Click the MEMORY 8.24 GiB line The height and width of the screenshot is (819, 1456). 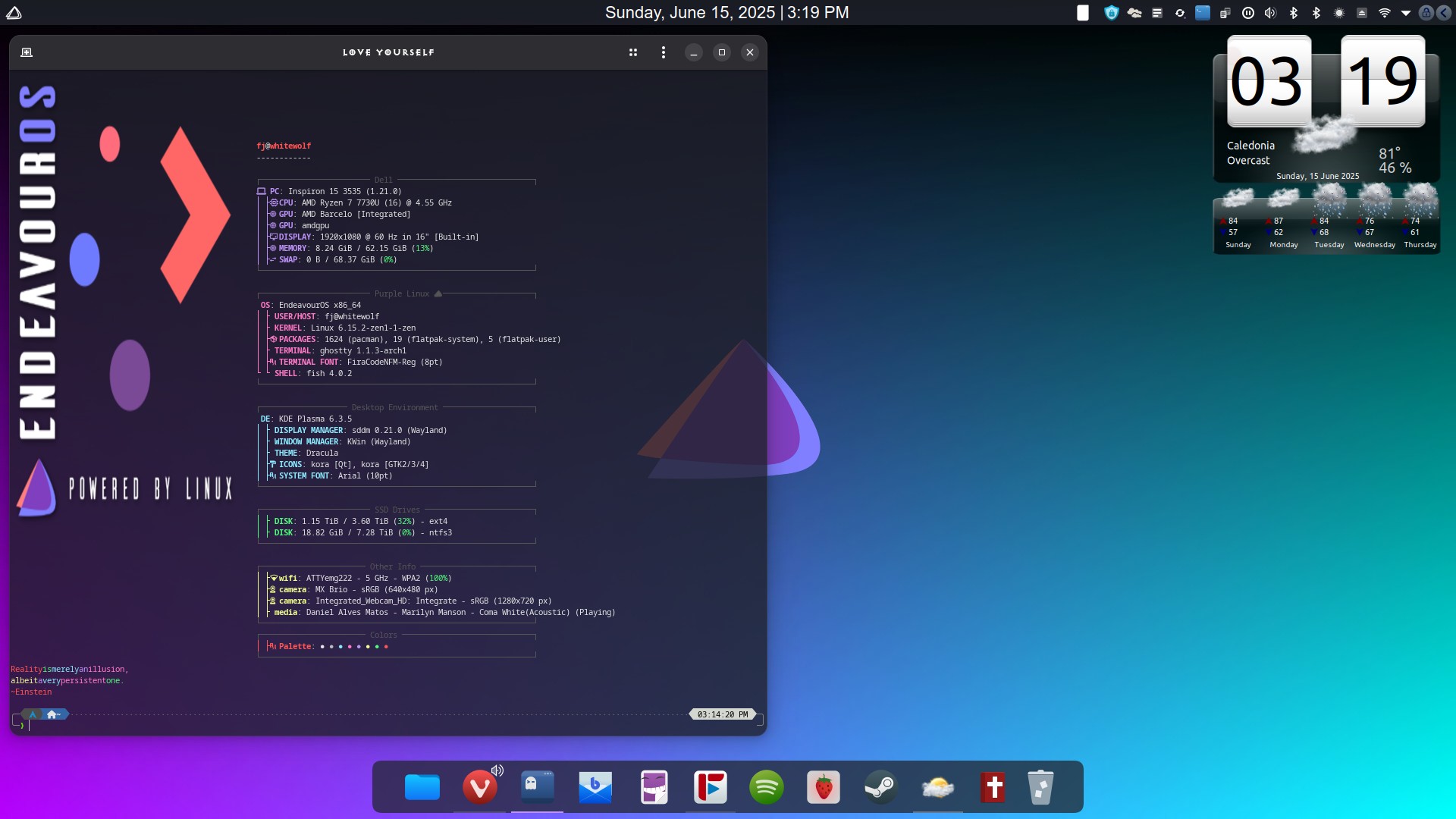pos(352,248)
